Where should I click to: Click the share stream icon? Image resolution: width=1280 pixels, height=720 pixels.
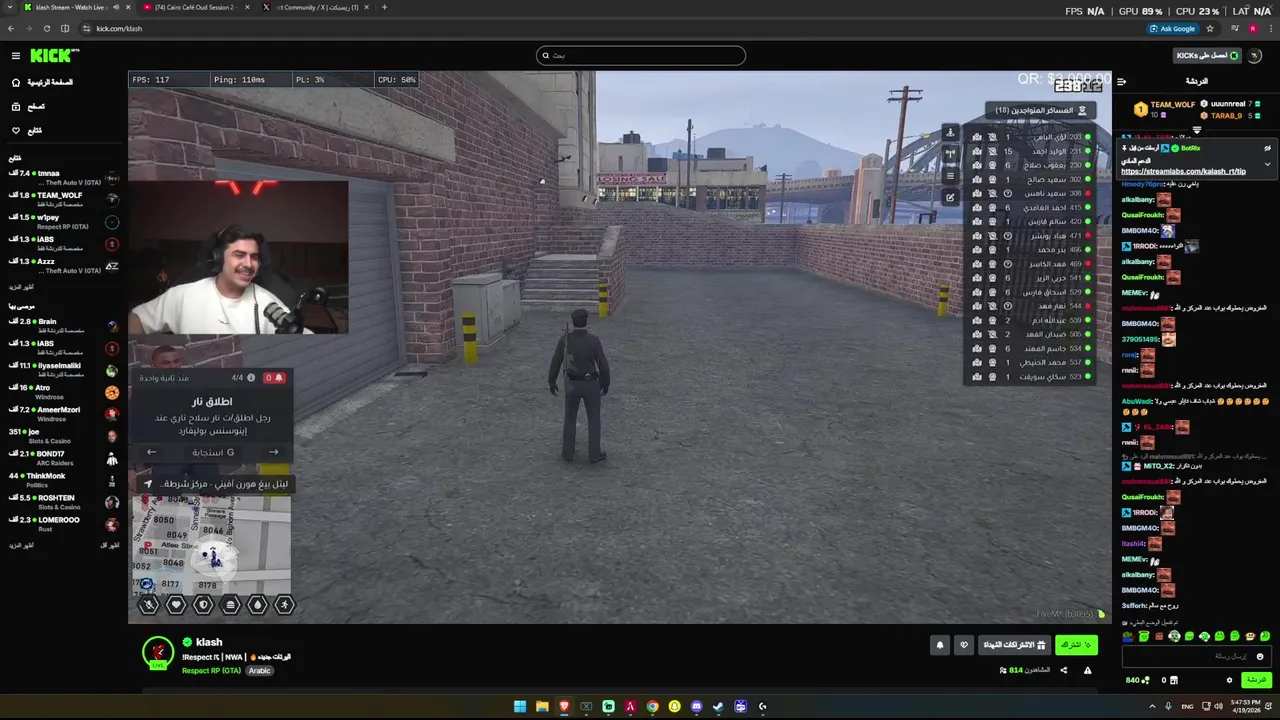click(1063, 670)
